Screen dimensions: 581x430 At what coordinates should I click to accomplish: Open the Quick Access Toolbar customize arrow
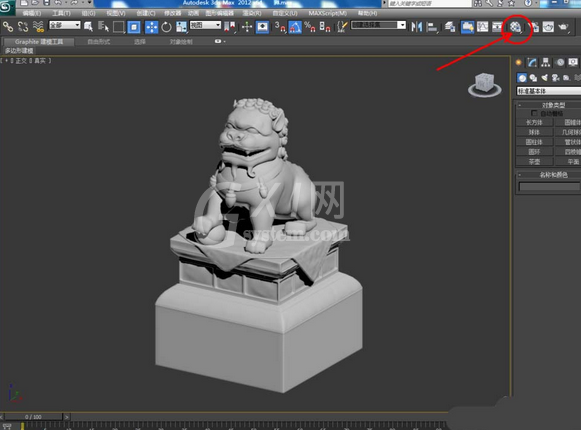coord(90,3)
